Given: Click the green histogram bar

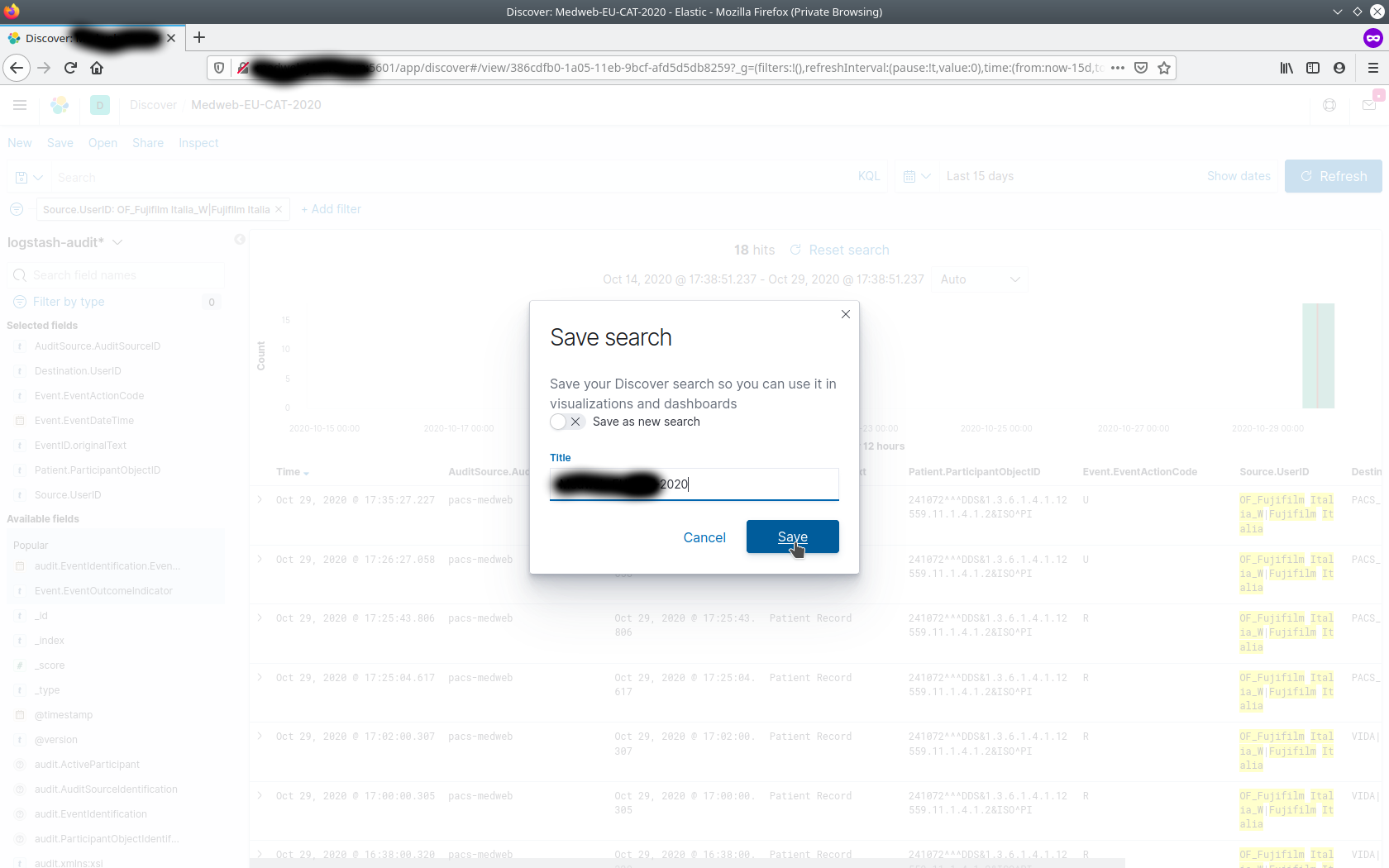Looking at the screenshot, I should (1318, 356).
